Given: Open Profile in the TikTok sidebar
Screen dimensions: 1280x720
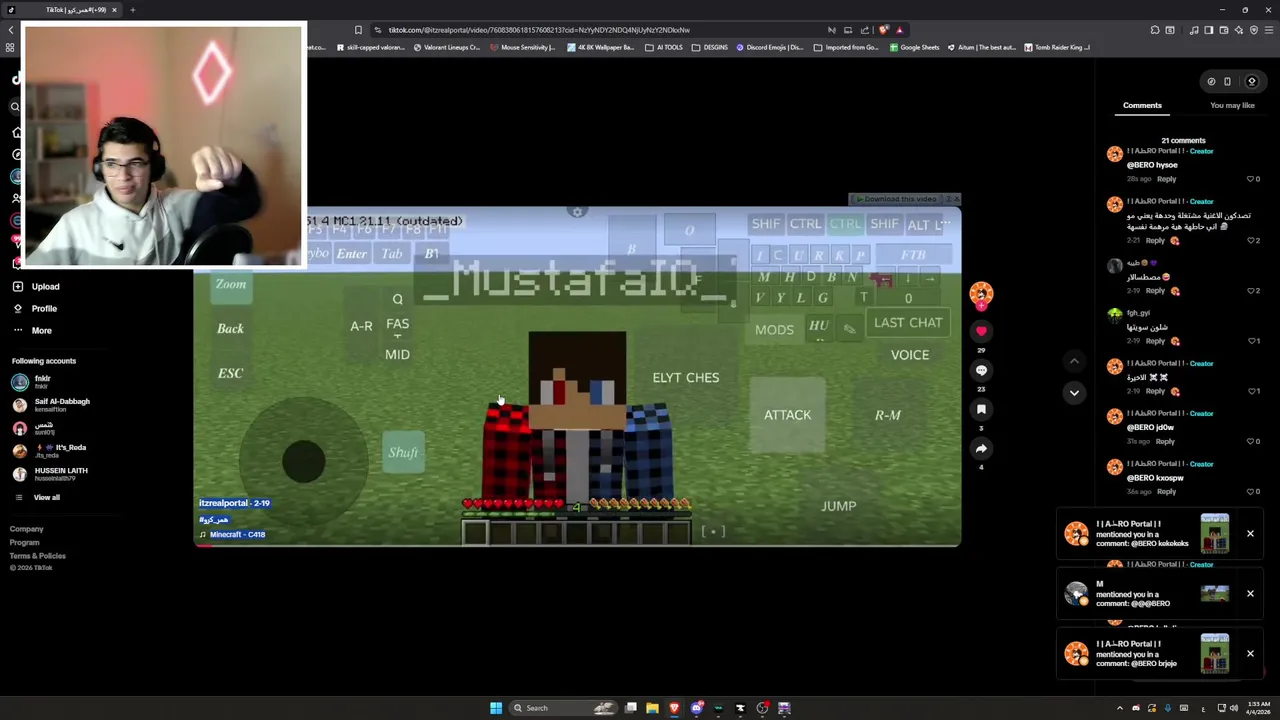Looking at the screenshot, I should 35,309.
